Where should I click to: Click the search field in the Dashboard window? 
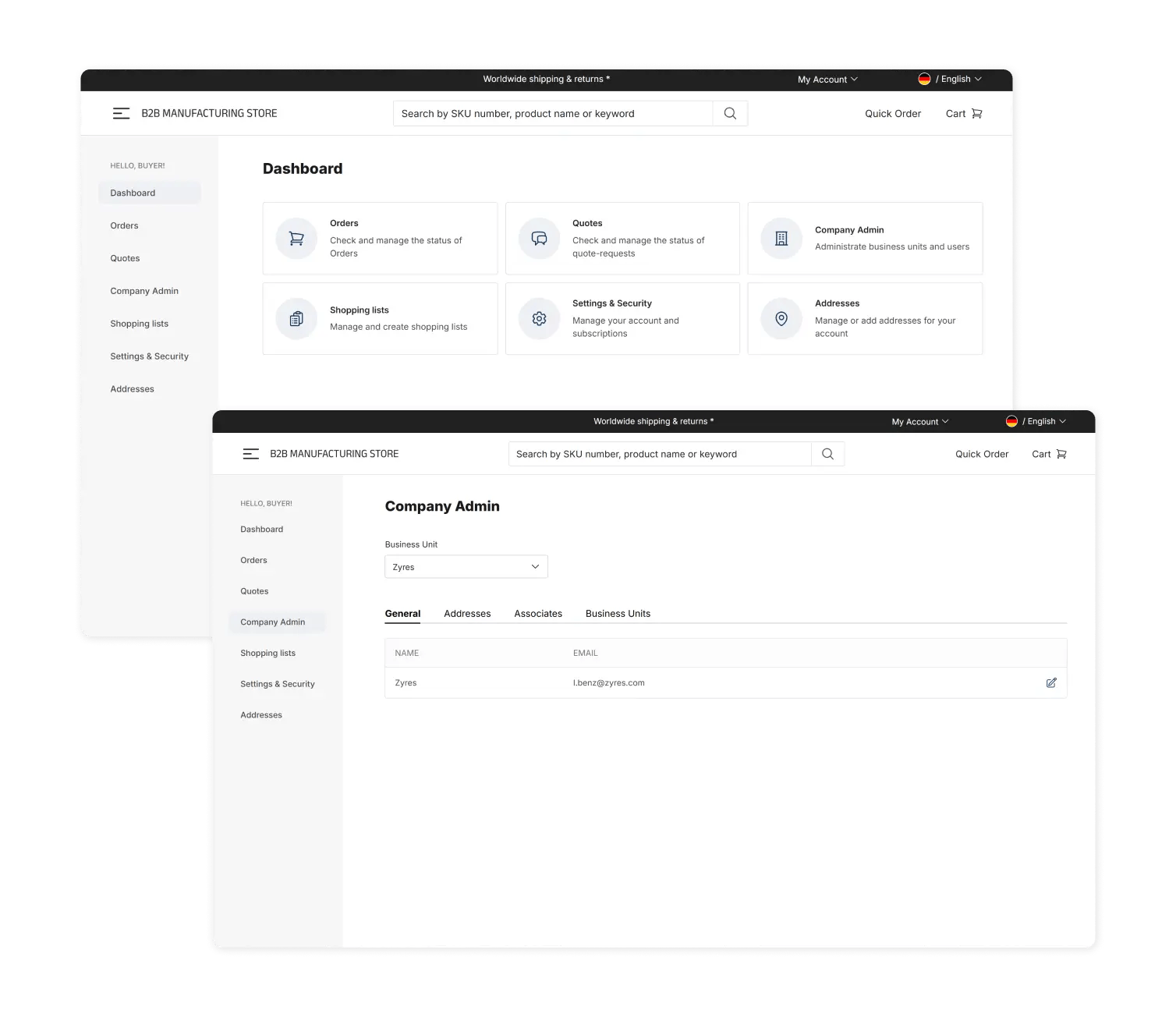point(552,113)
